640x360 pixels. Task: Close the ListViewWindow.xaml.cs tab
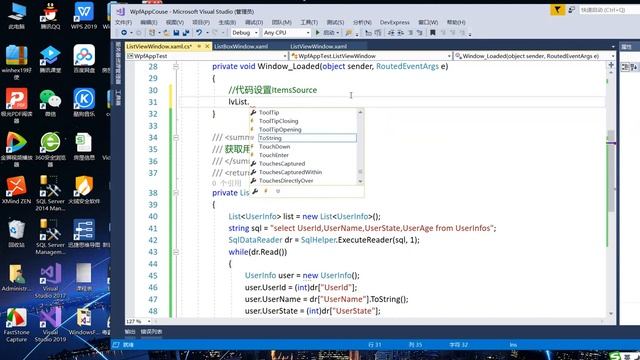tap(207, 46)
